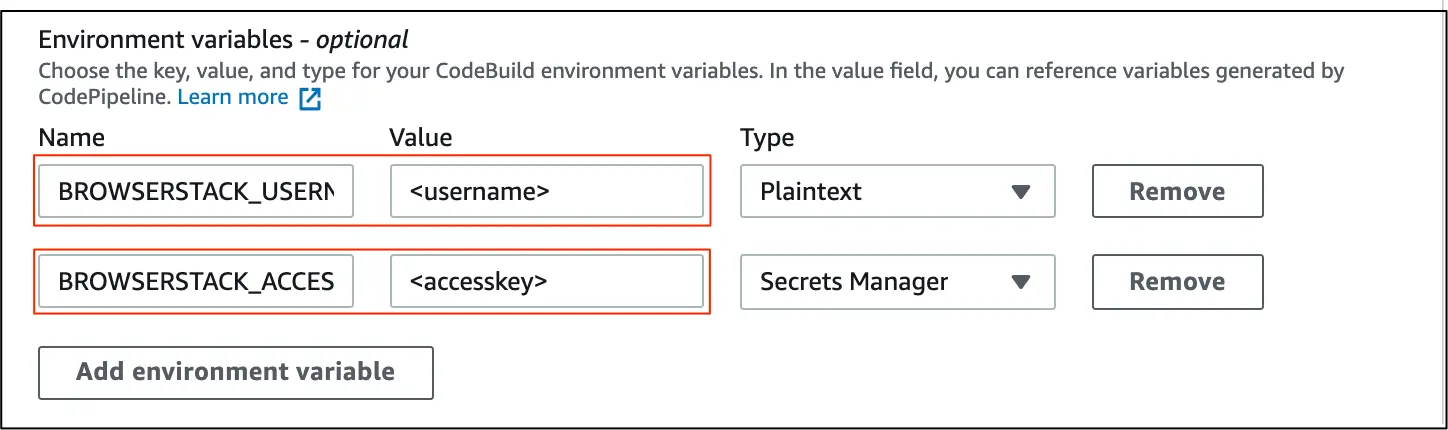
Task: Expand the Secrets Manager type dropdown
Action: (896, 281)
